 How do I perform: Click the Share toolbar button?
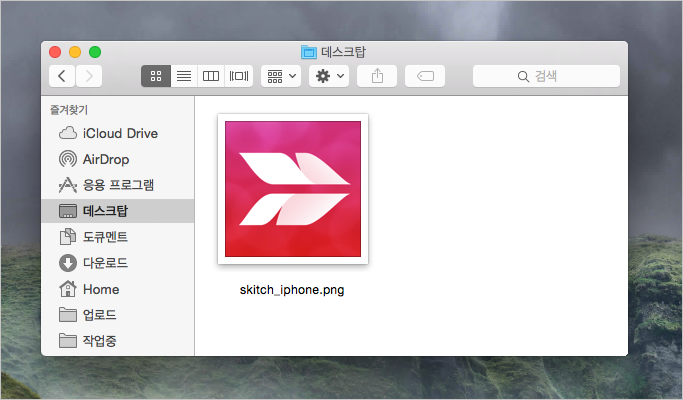click(x=377, y=76)
